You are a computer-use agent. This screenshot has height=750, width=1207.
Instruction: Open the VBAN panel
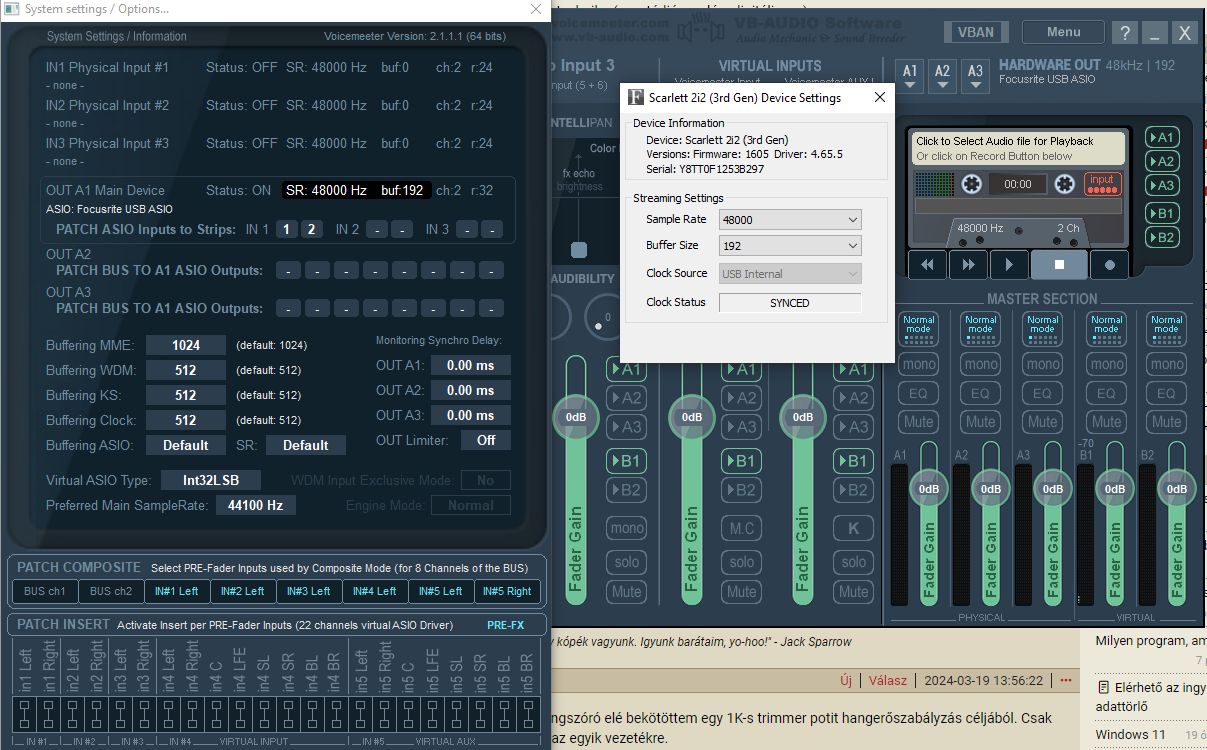click(x=975, y=32)
